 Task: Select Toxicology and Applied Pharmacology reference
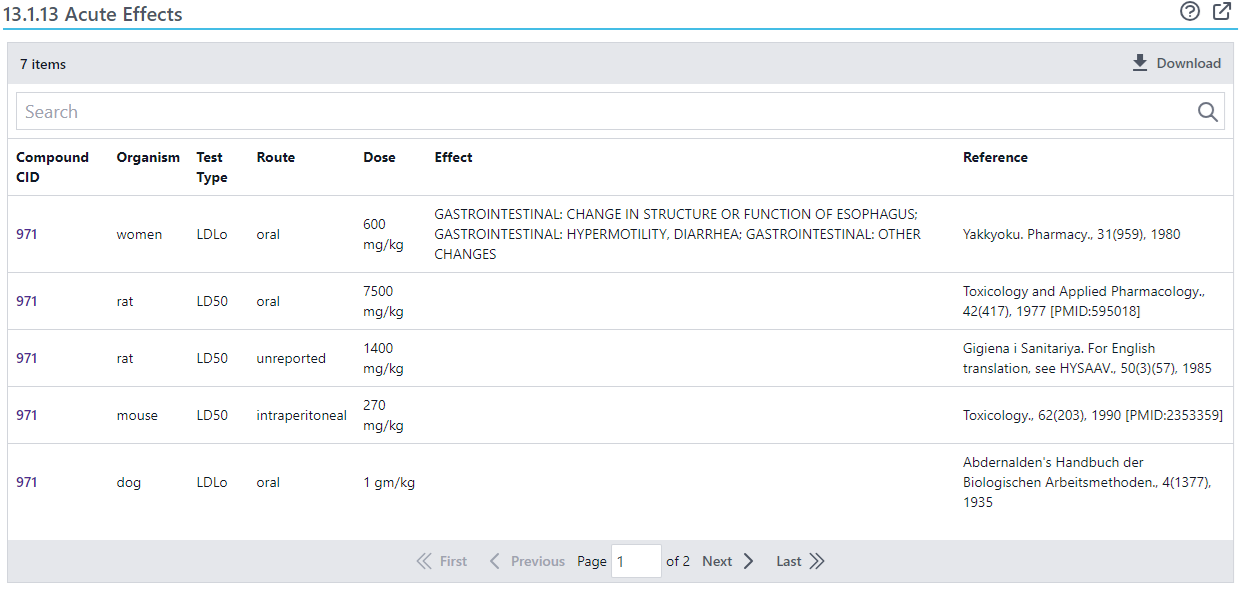pos(1084,301)
